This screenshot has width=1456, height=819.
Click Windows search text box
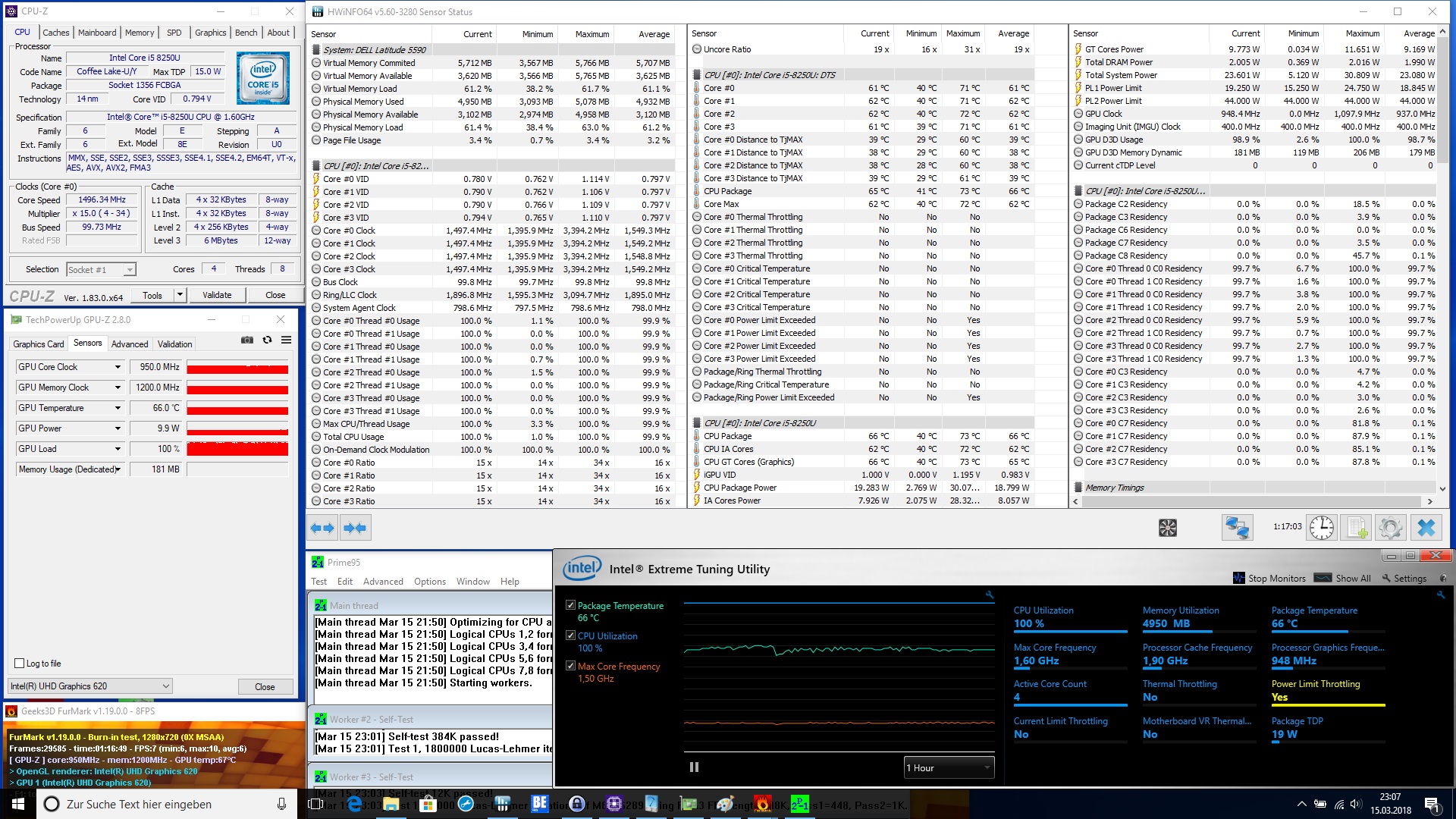point(167,804)
